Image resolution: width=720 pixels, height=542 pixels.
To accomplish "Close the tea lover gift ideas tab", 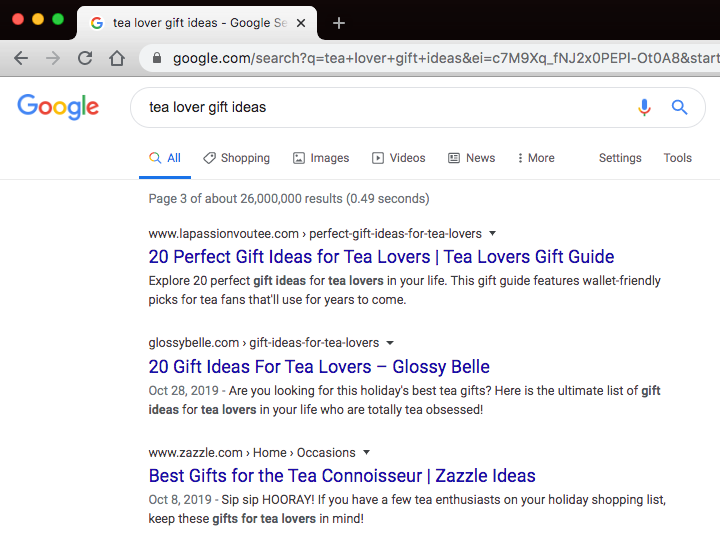I will (x=302, y=23).
